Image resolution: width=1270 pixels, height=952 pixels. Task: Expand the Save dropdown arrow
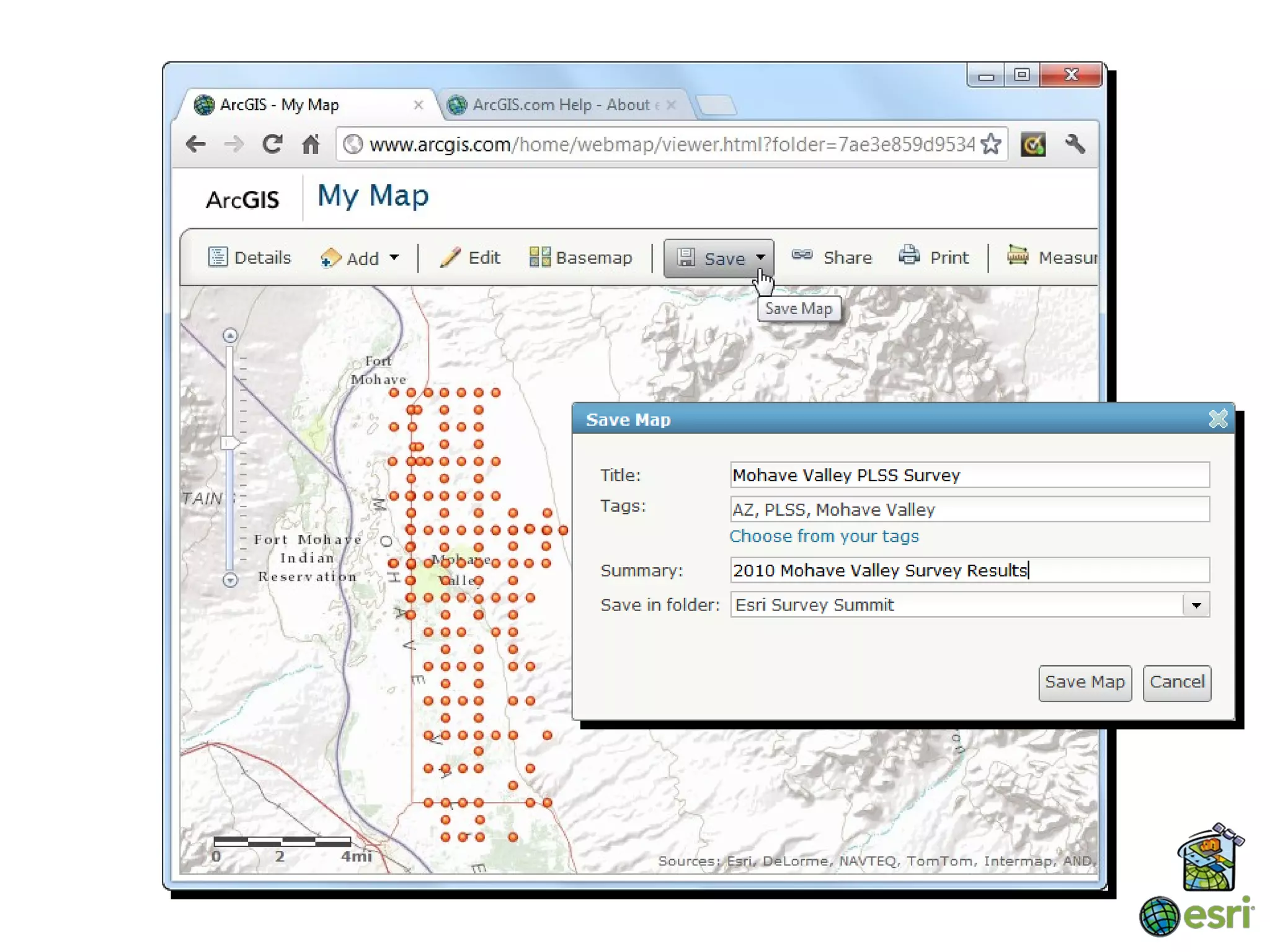tap(760, 257)
